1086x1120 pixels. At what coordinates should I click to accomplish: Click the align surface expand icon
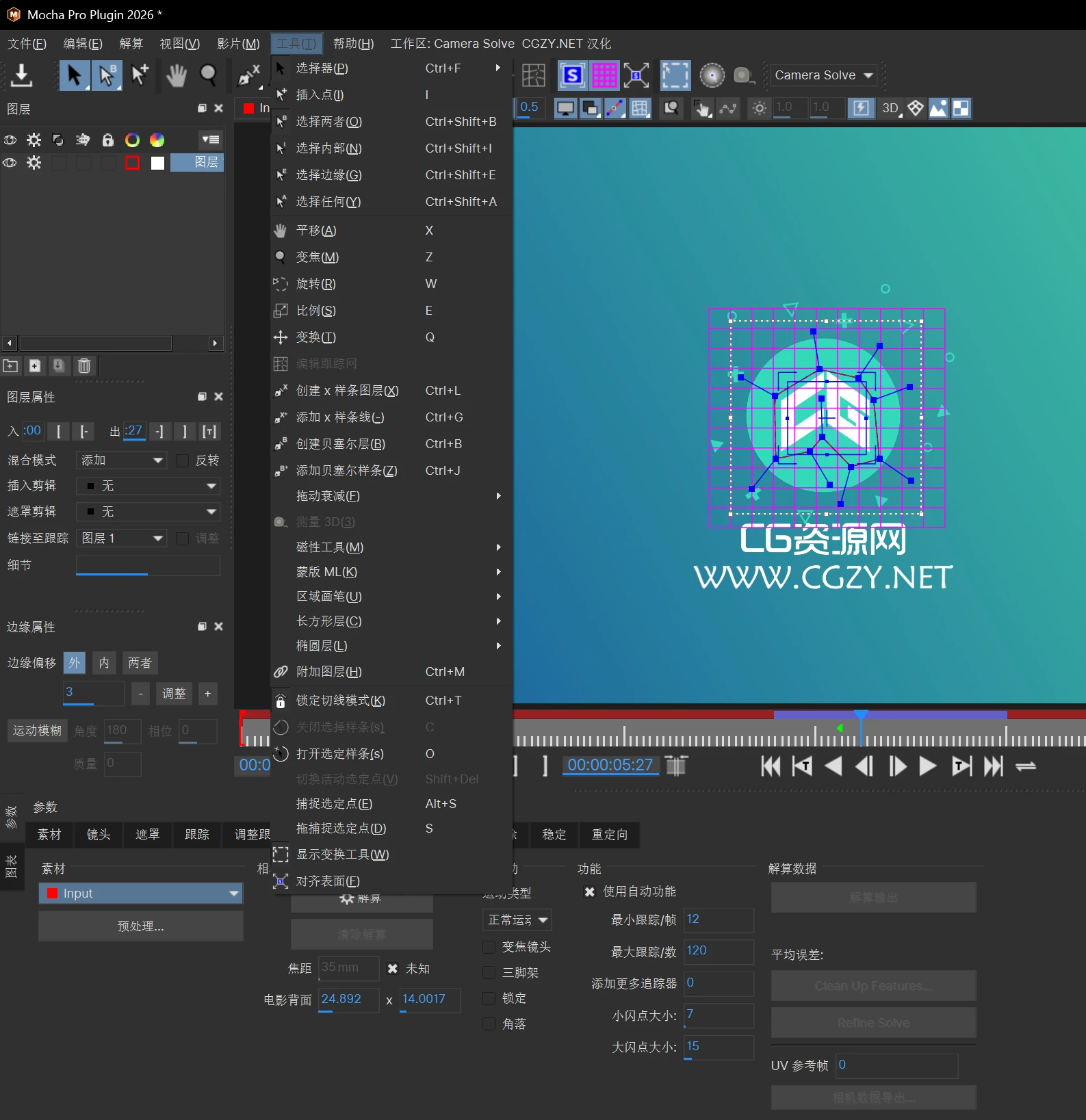[x=636, y=75]
